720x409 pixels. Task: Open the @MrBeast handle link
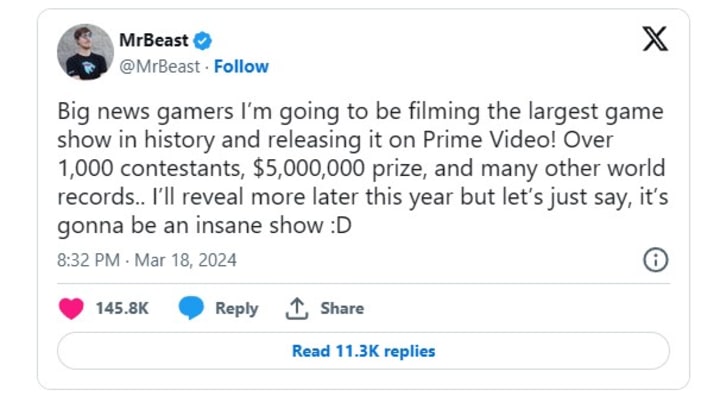pyautogui.click(x=160, y=67)
